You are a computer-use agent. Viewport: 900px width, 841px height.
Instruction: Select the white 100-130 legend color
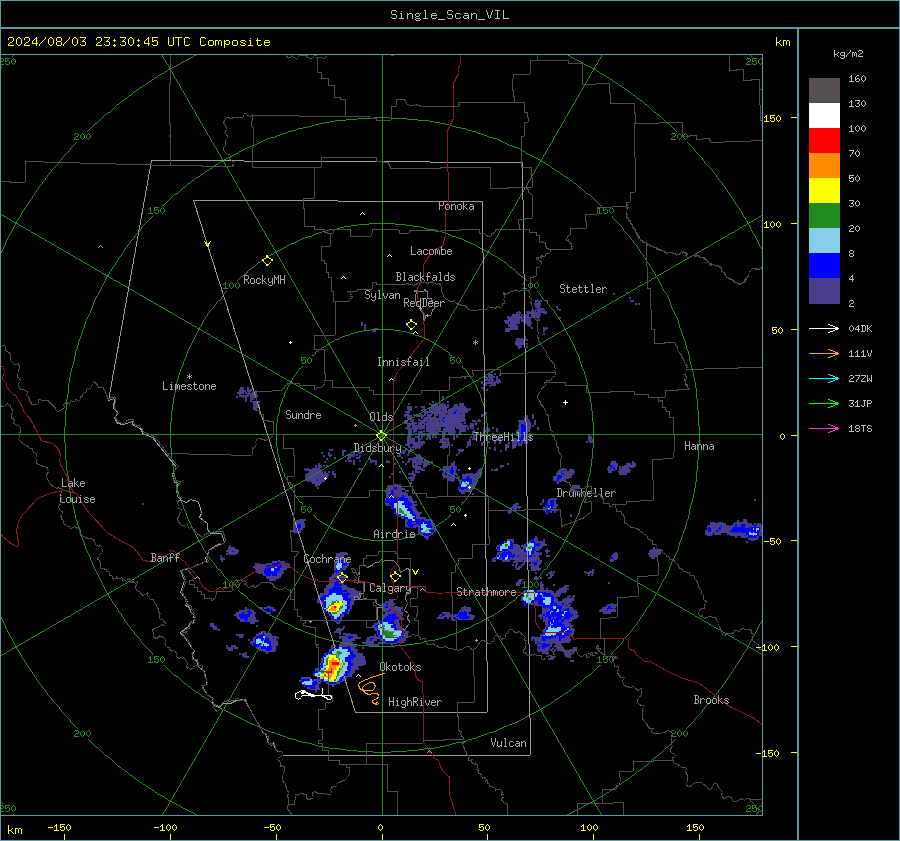[824, 116]
